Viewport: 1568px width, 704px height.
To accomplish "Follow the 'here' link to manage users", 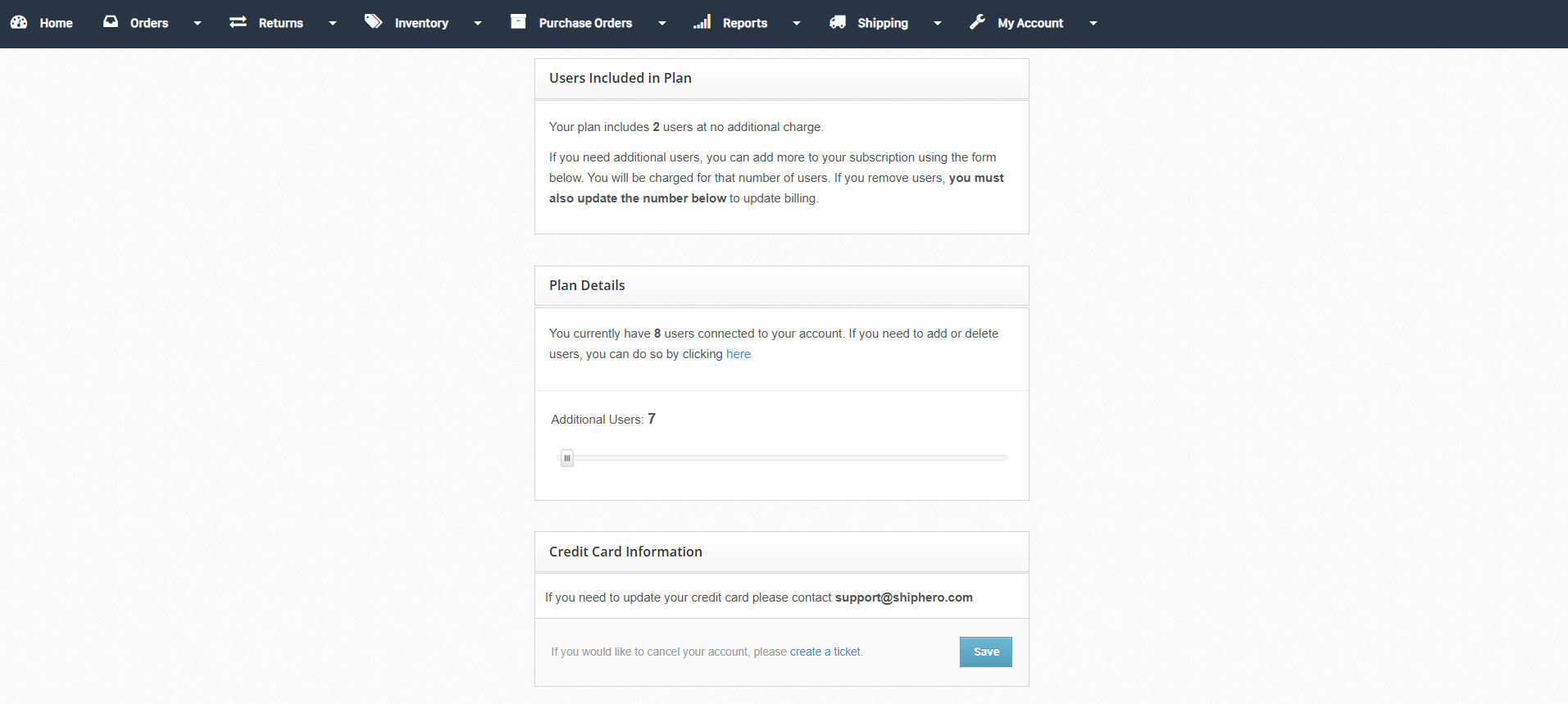I will pos(739,354).
